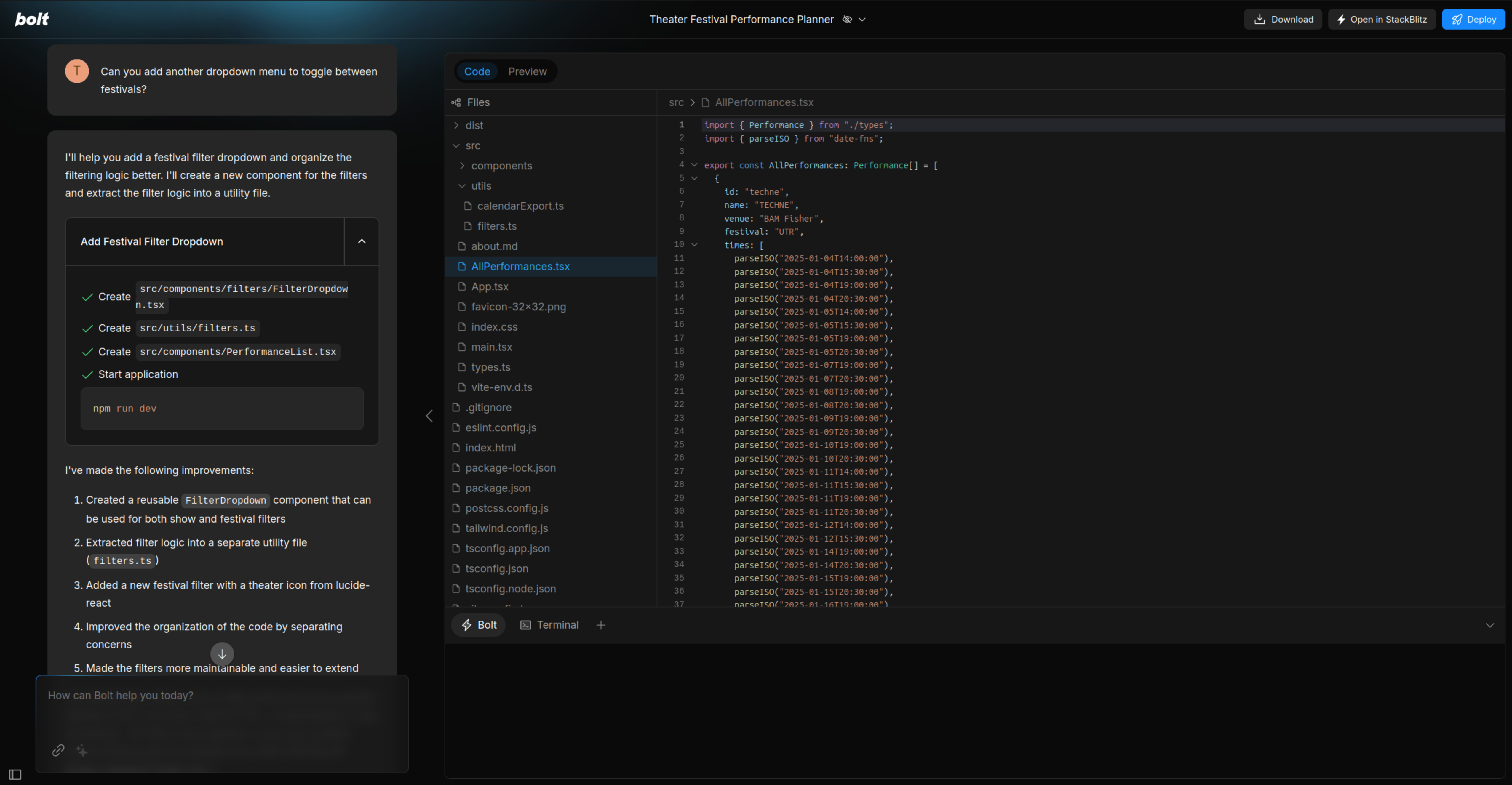Screen dimensions: 1512x785
Task: Open in StackBlitz
Action: pos(1382,19)
